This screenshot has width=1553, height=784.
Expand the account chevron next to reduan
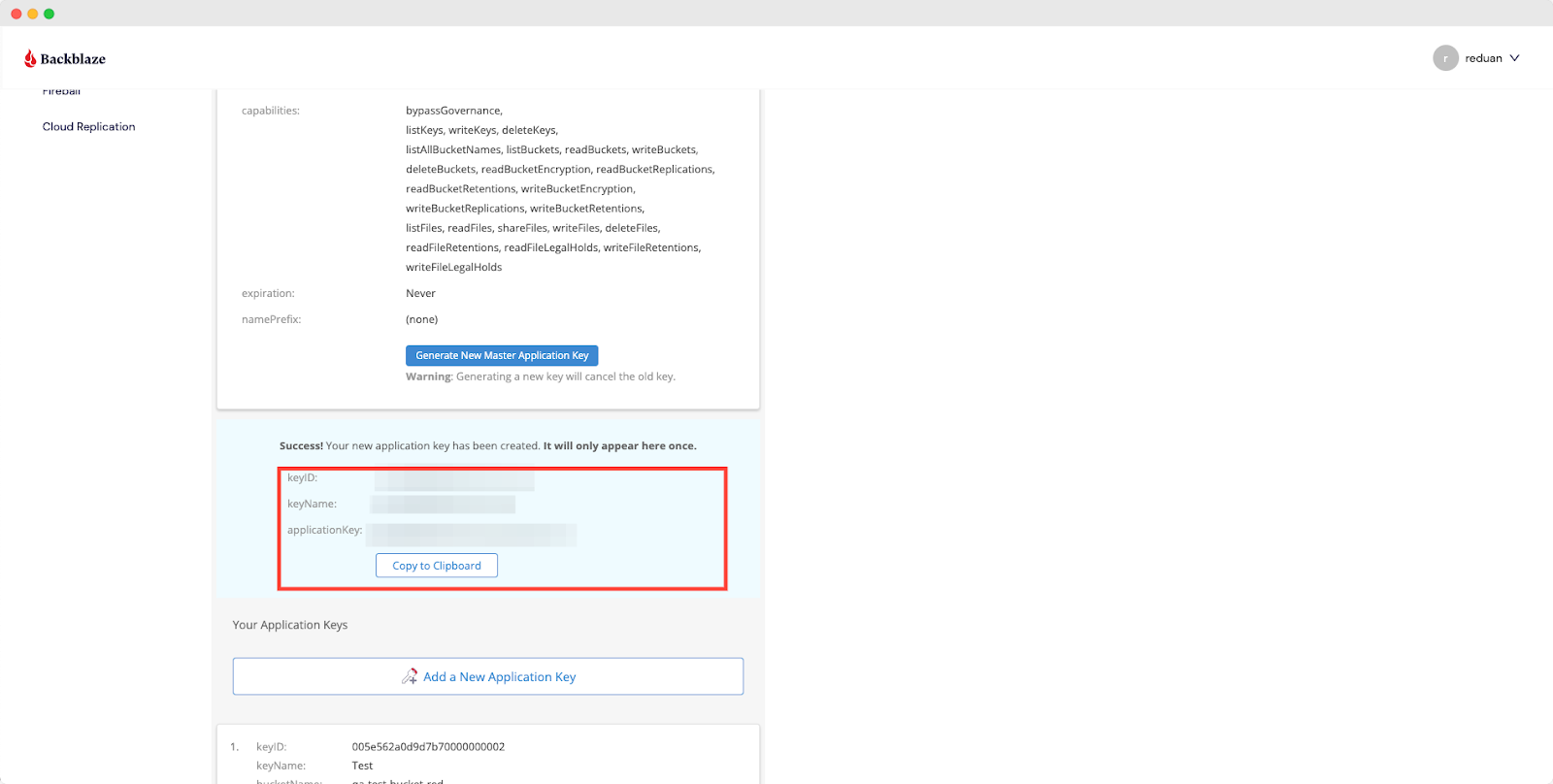pos(1514,58)
